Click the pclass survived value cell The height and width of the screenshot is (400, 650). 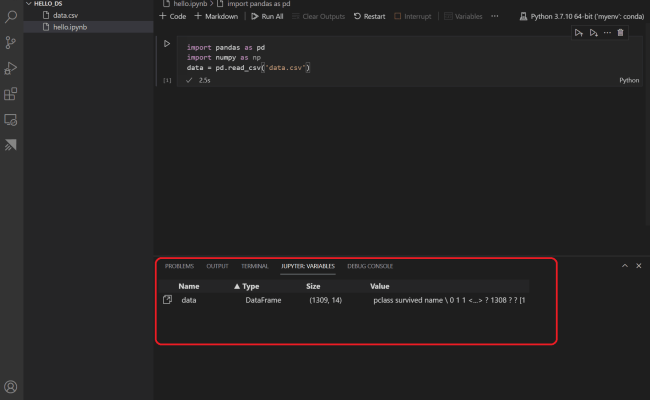(449, 300)
